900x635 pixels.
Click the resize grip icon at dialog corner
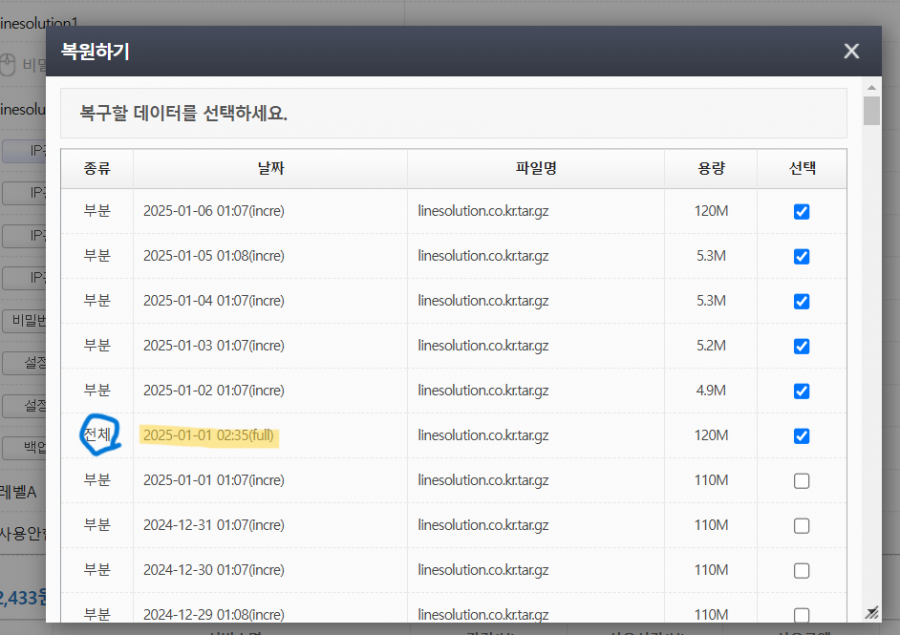[871, 613]
